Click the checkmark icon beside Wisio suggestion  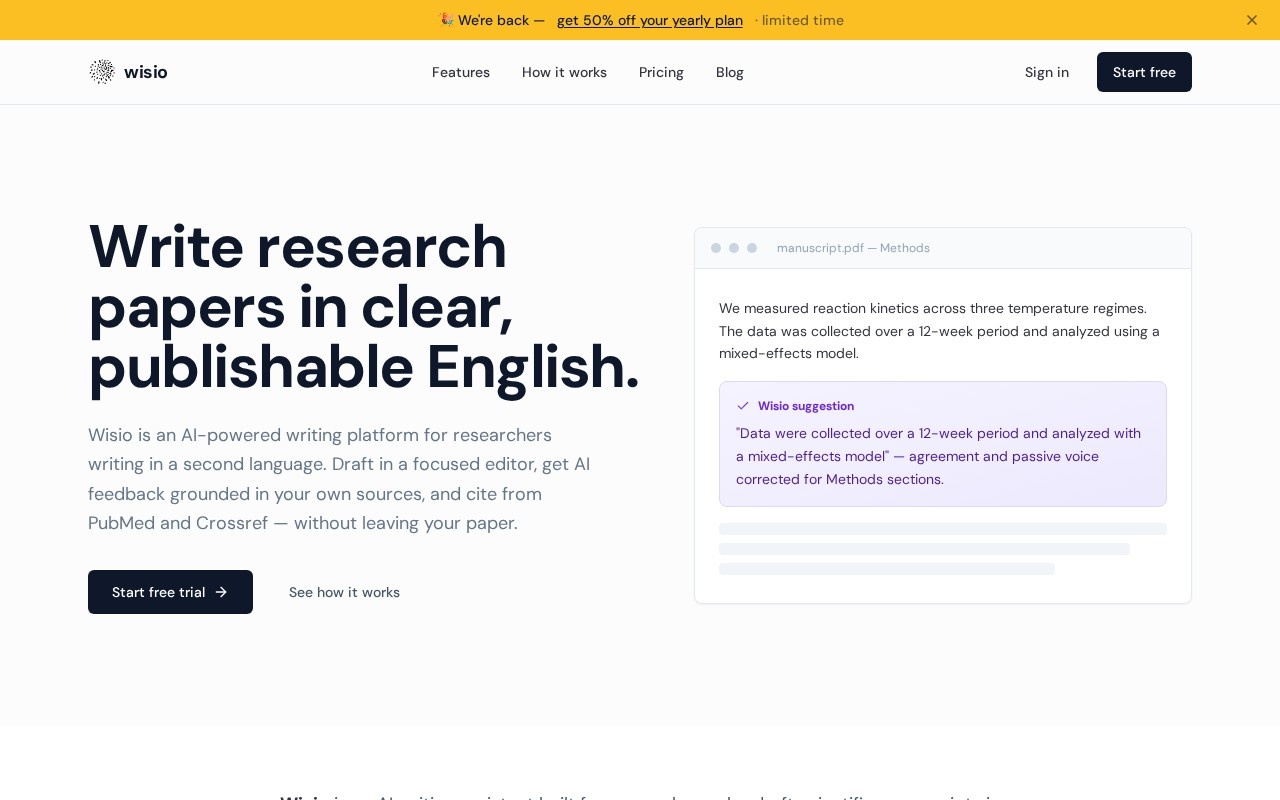point(743,406)
